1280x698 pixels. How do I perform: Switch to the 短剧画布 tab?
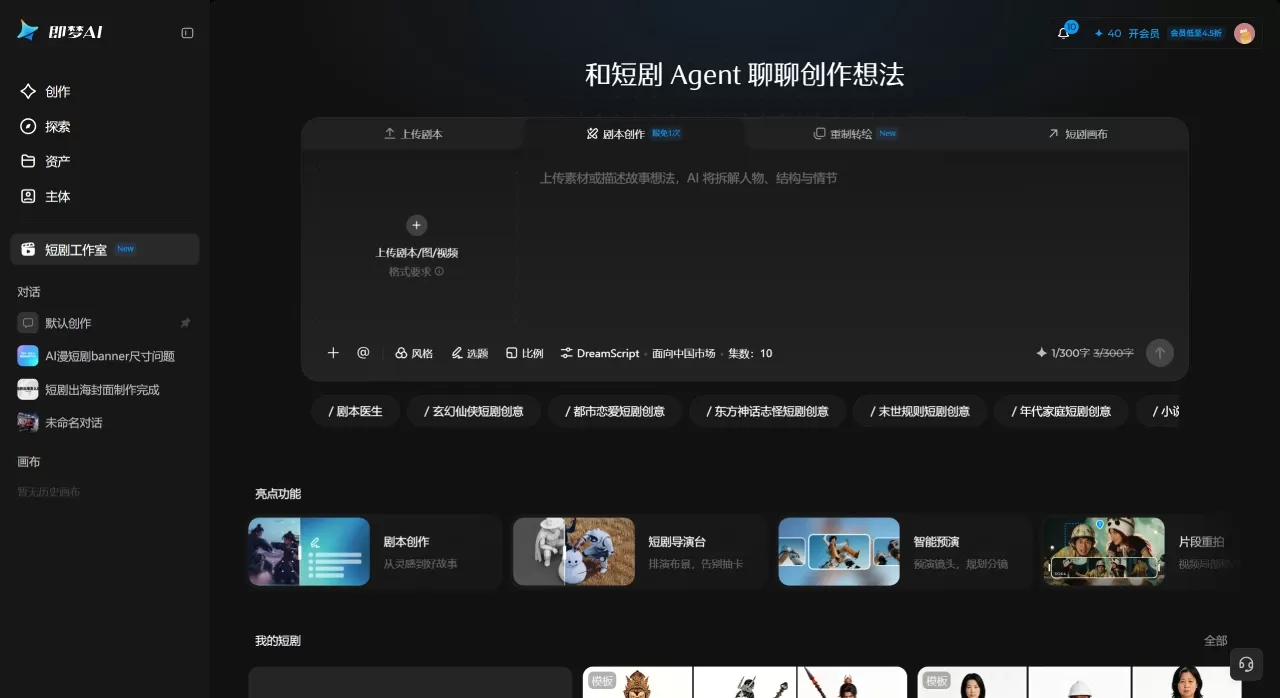pos(1077,133)
